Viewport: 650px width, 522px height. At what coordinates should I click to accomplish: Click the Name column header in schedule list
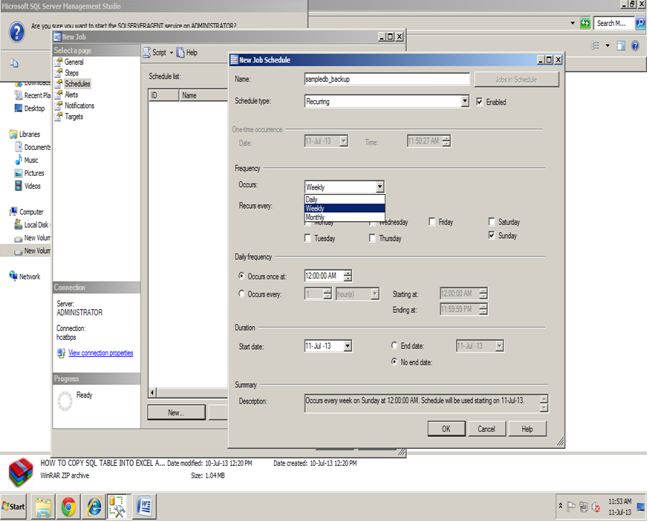(x=203, y=95)
